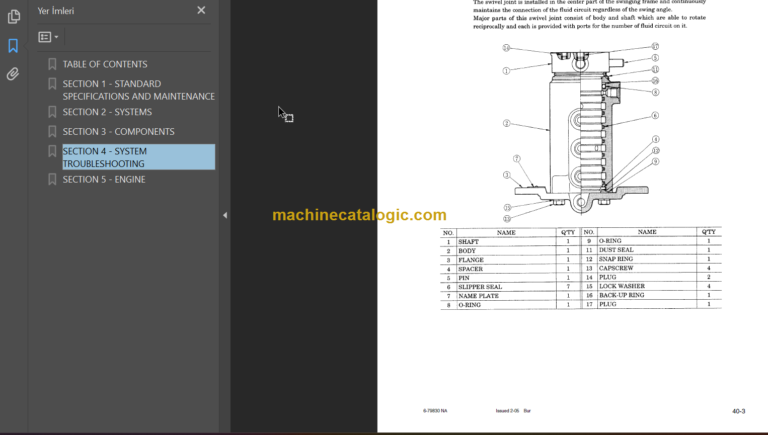Click PIN in the parts table

click(463, 278)
